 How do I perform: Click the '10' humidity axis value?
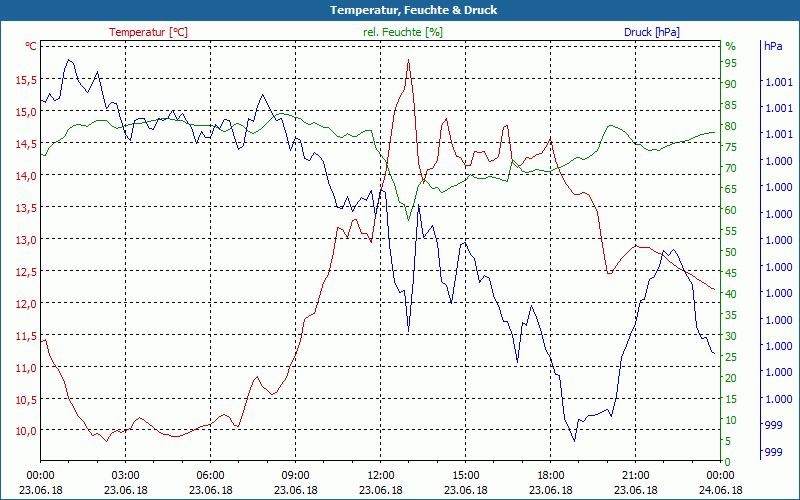[x=731, y=420]
